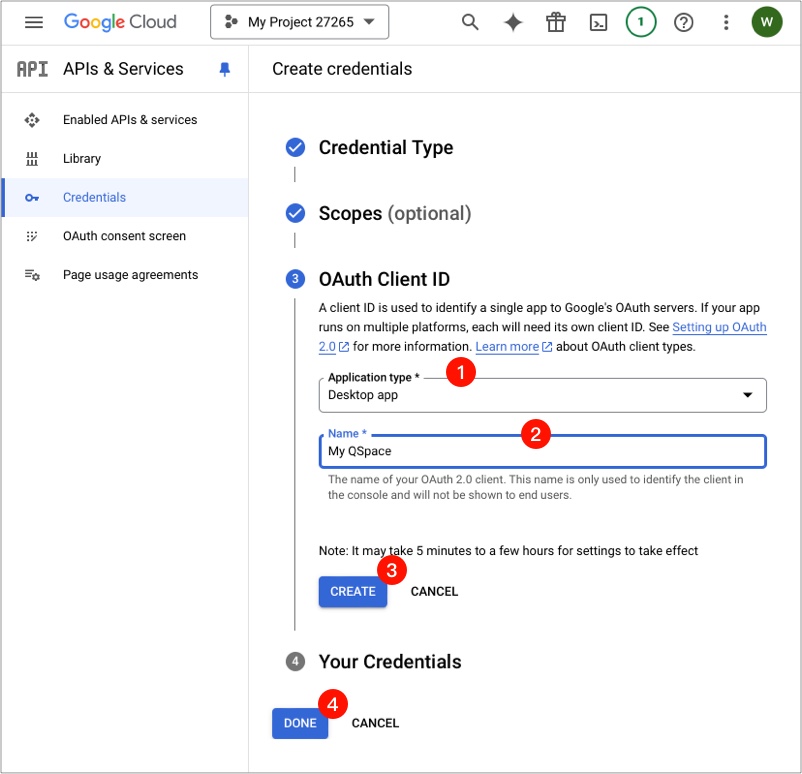The height and width of the screenshot is (774, 802).
Task: Activate Cloud Shell terminal icon
Action: click(598, 22)
